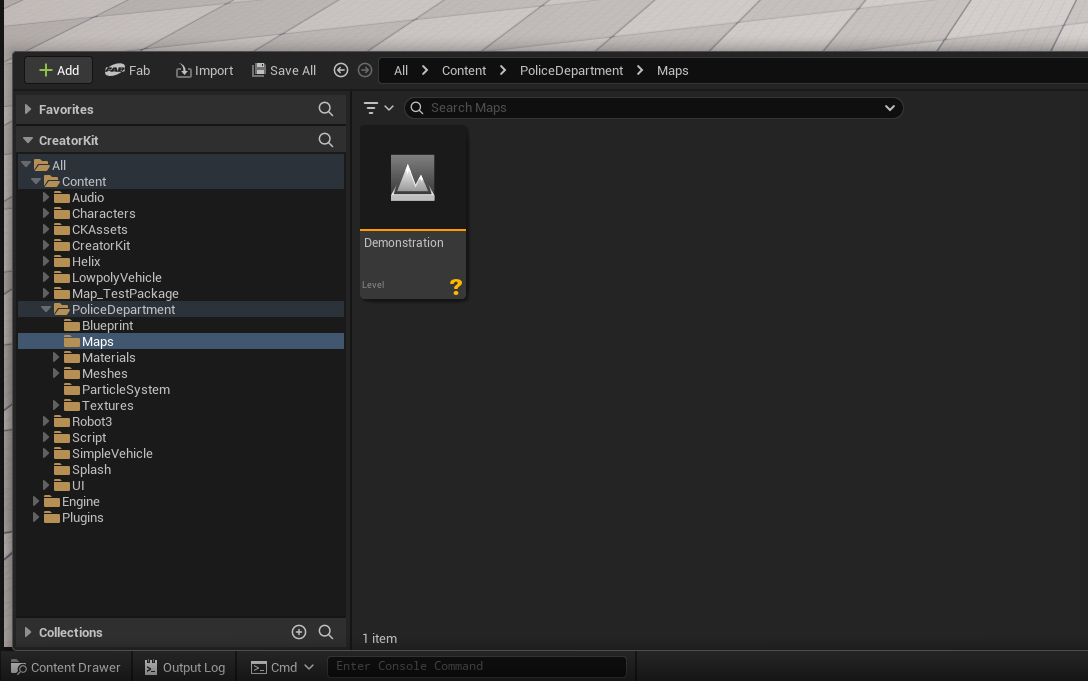Click the search icon in Favorites
Screen dimensions: 1088x681
(x=326, y=109)
